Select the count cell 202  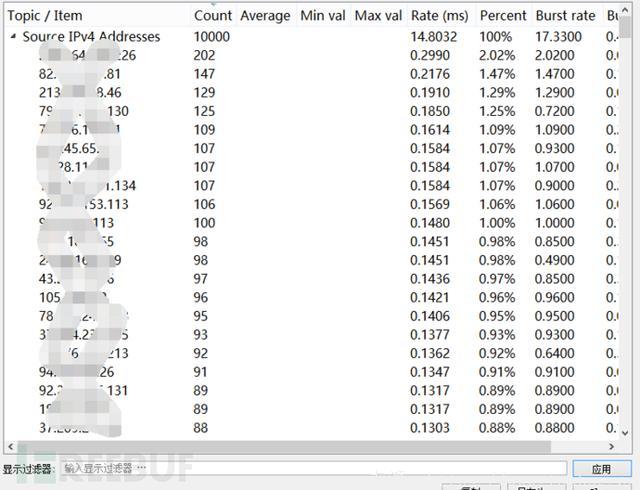(x=204, y=56)
